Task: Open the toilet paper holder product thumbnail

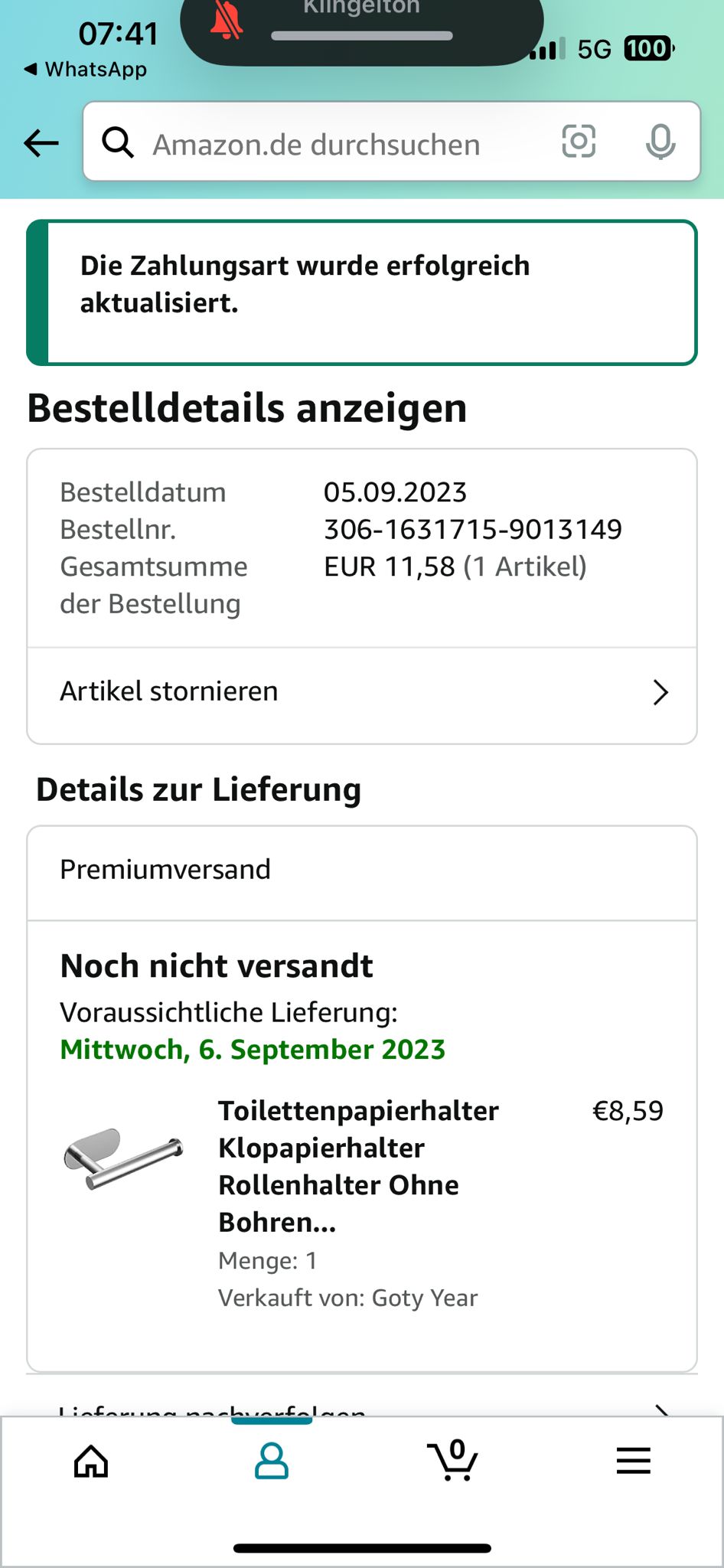Action: pos(123,1158)
